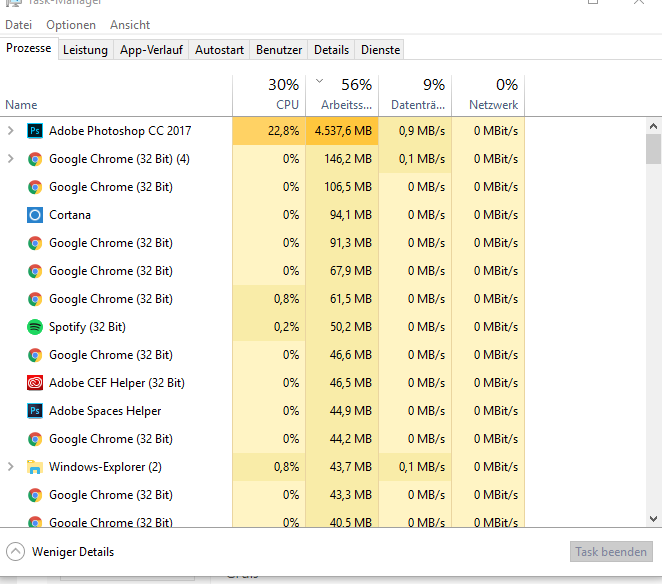This screenshot has height=584, width=662.
Task: Open the Benutzer tab
Action: point(279,50)
